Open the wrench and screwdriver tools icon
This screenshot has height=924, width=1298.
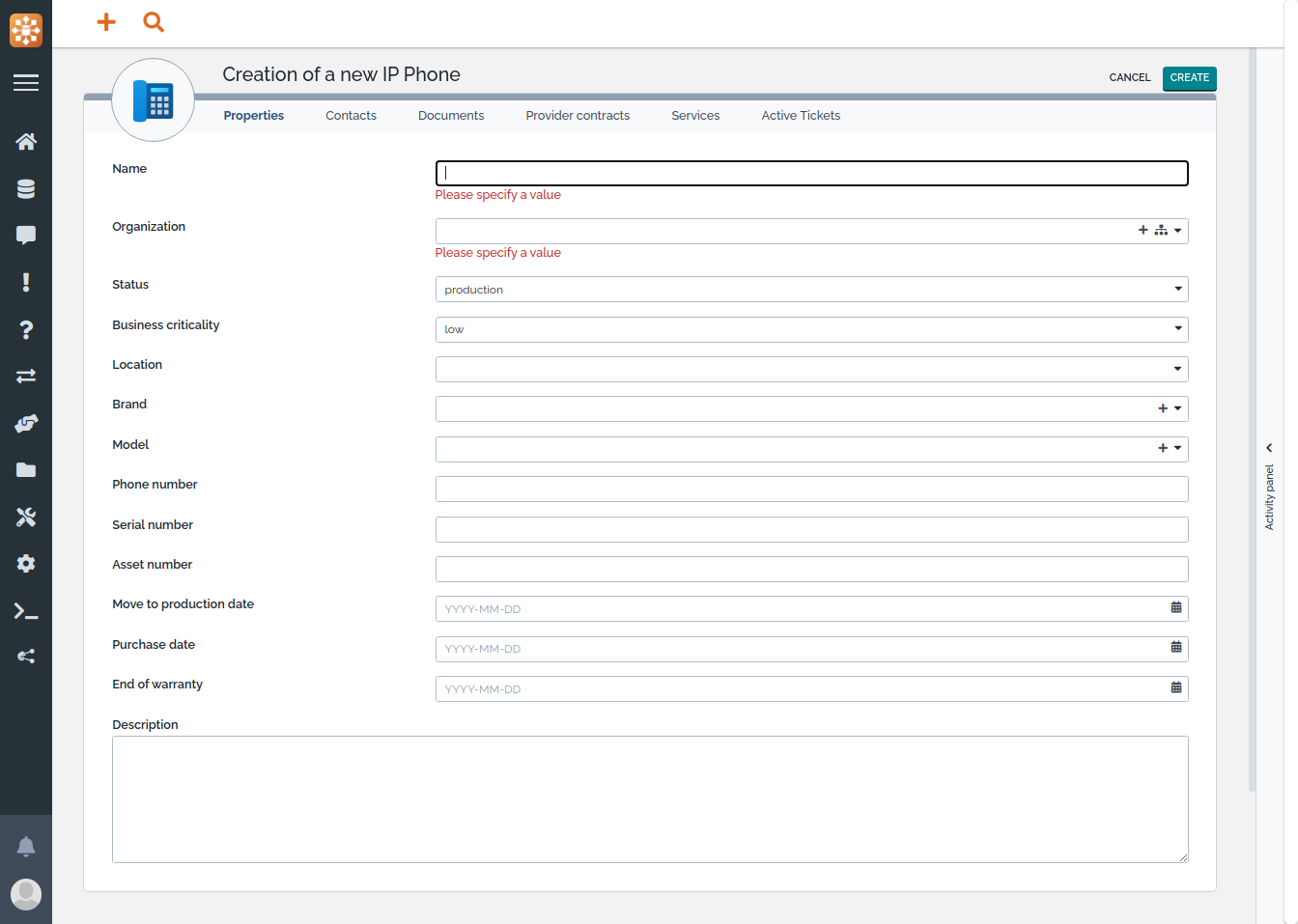(x=26, y=518)
